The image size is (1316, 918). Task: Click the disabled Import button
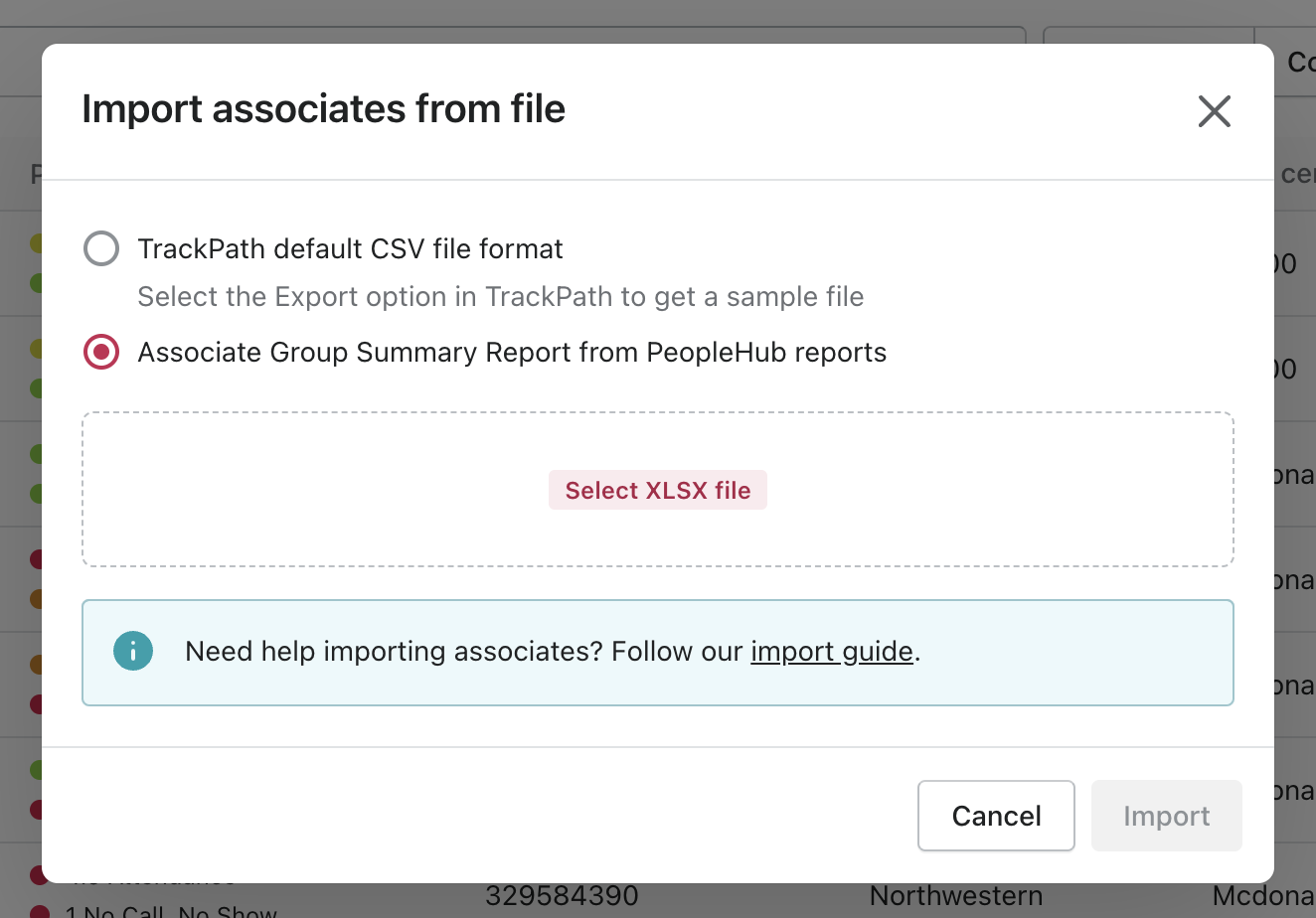tap(1166, 816)
